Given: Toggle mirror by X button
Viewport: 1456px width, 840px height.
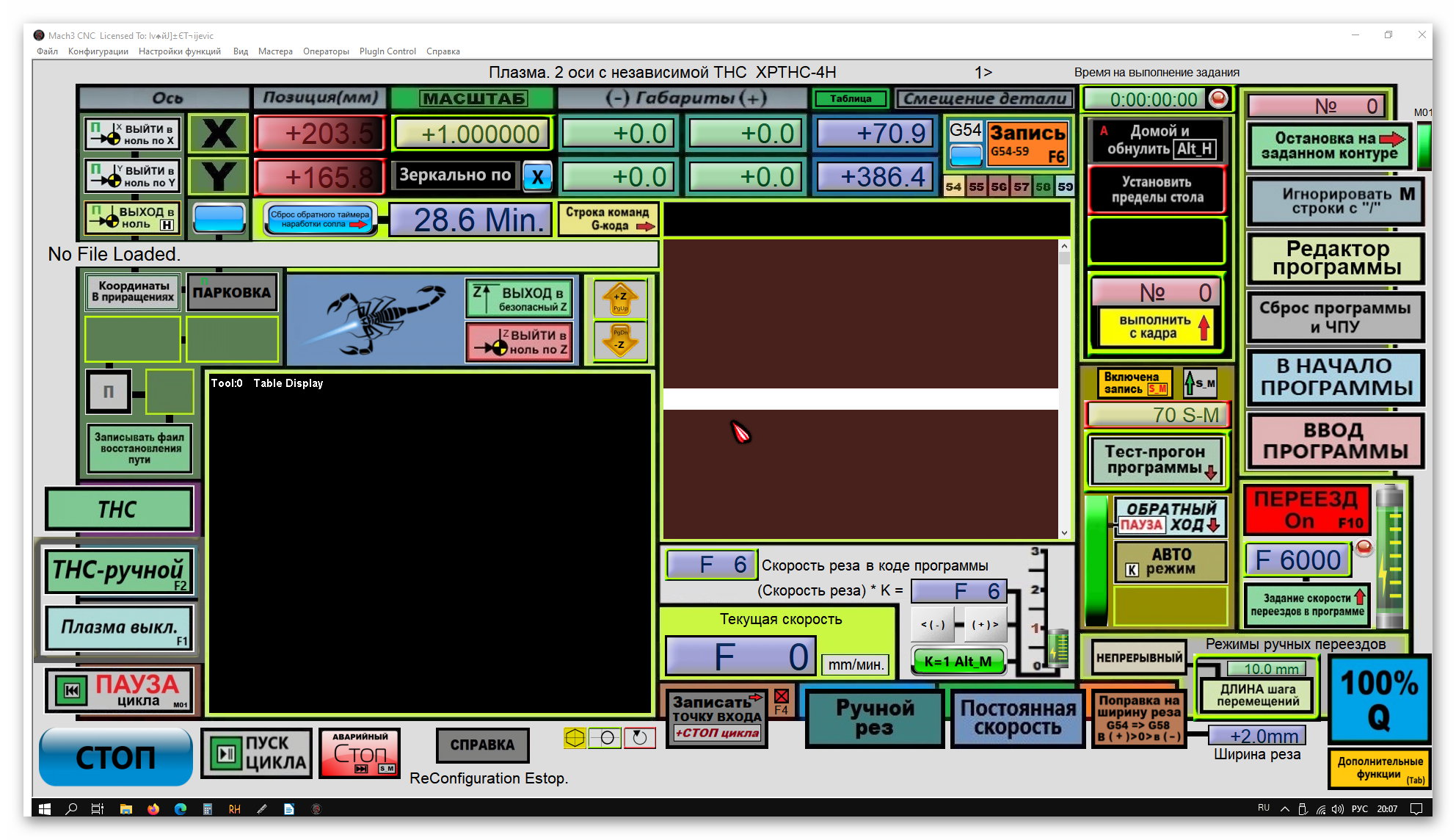Looking at the screenshot, I should (x=538, y=177).
